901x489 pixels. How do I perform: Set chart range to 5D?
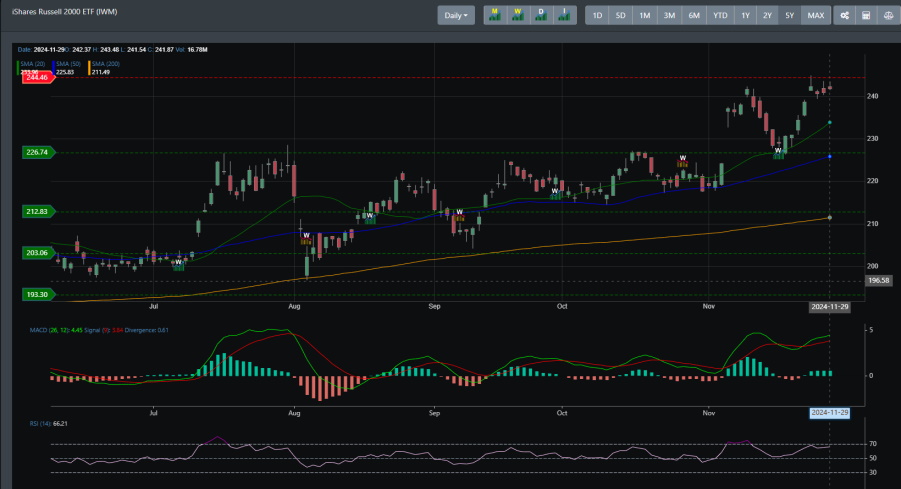coord(621,16)
